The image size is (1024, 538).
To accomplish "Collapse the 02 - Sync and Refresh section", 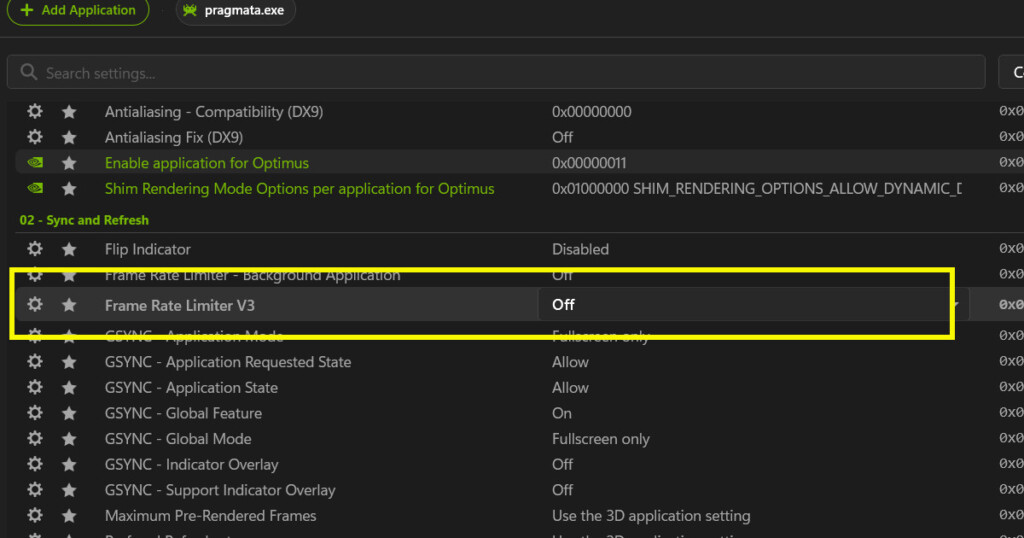I will point(84,220).
